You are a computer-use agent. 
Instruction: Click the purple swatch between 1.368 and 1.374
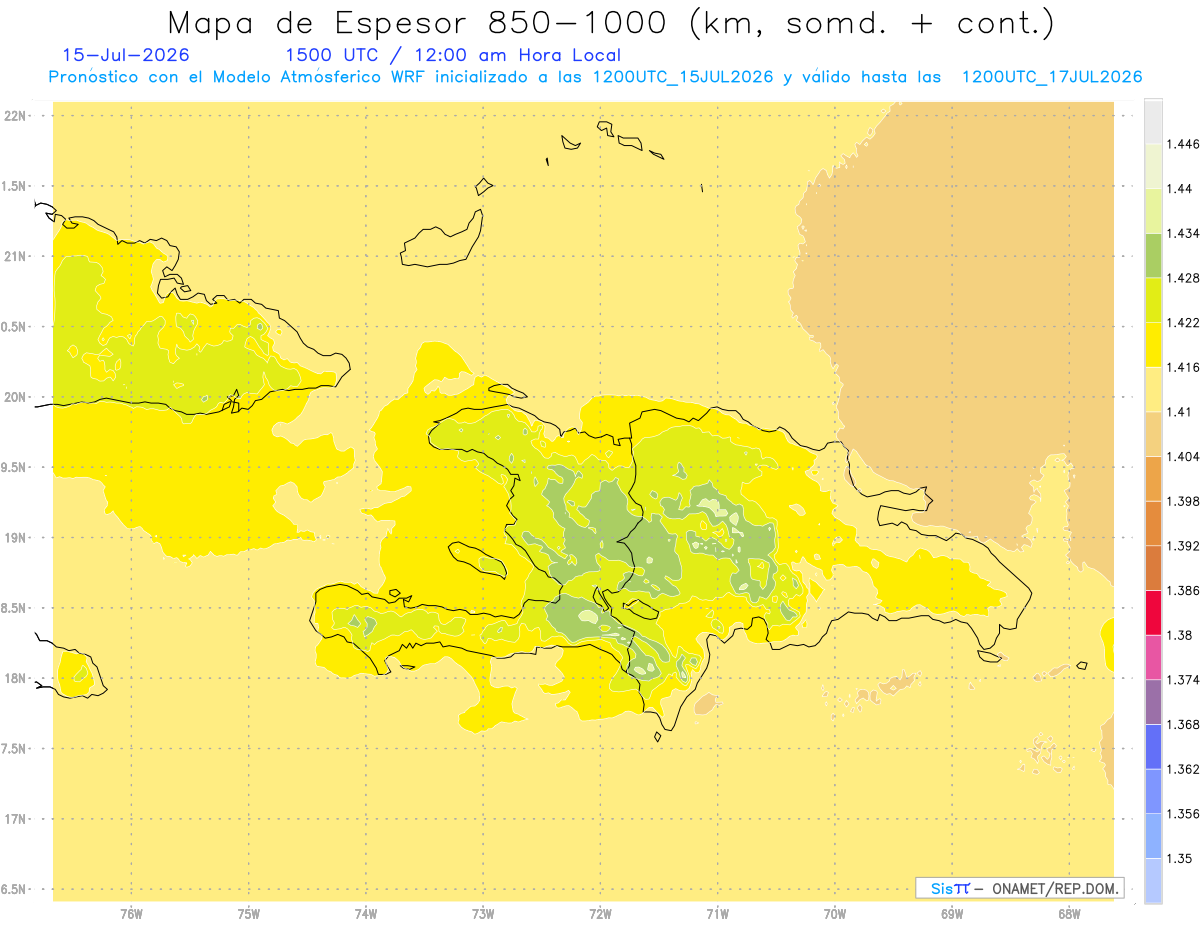point(1153,702)
